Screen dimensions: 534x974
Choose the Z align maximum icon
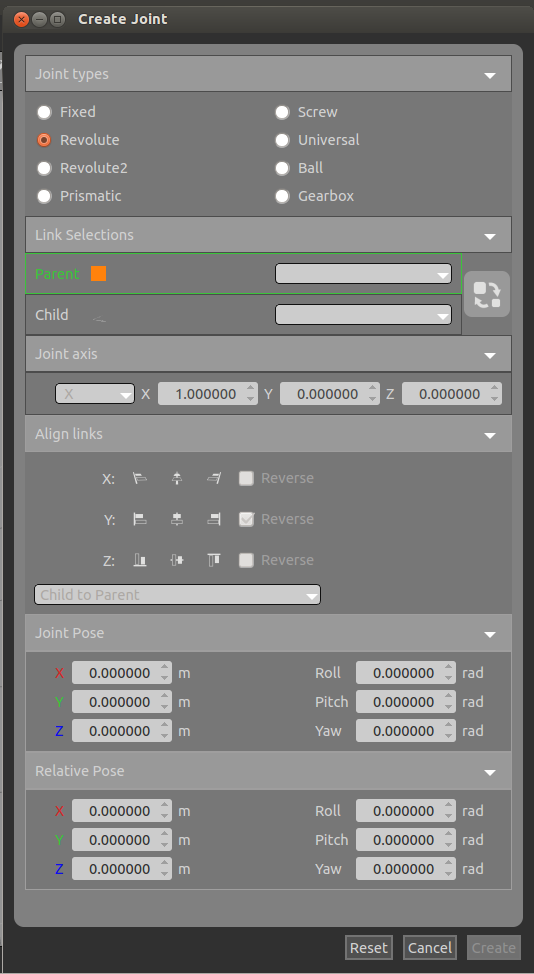tap(214, 560)
